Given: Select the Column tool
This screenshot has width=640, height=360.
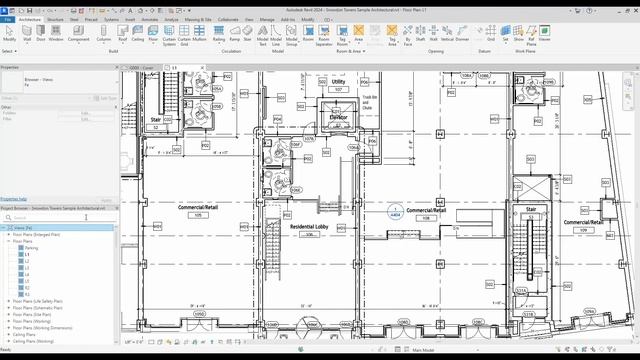Looking at the screenshot, I should [104, 33].
